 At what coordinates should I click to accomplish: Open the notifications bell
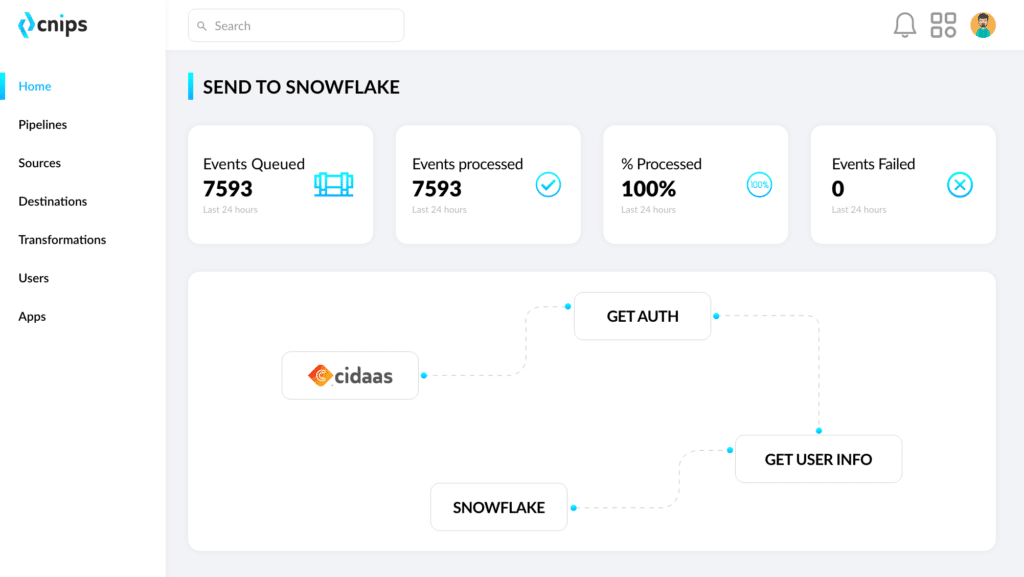pyautogui.click(x=904, y=25)
